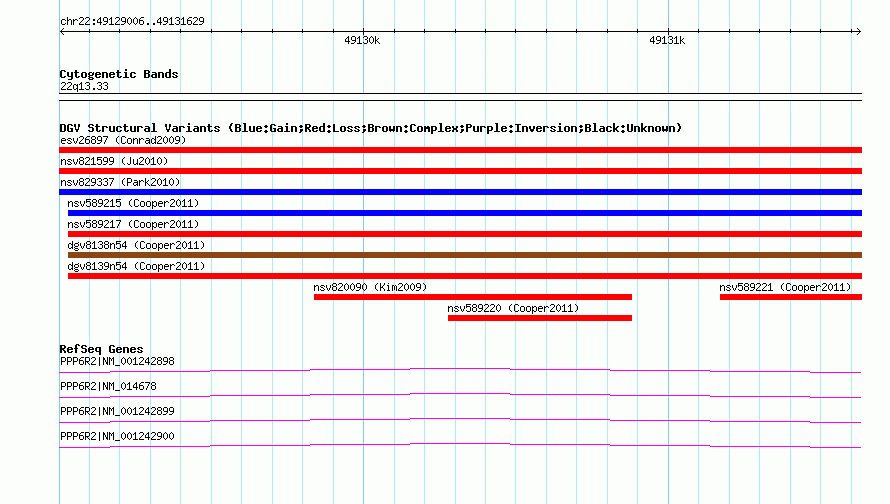Select the red esv26897 loss bar
The width and height of the screenshot is (890, 504).
(x=460, y=150)
